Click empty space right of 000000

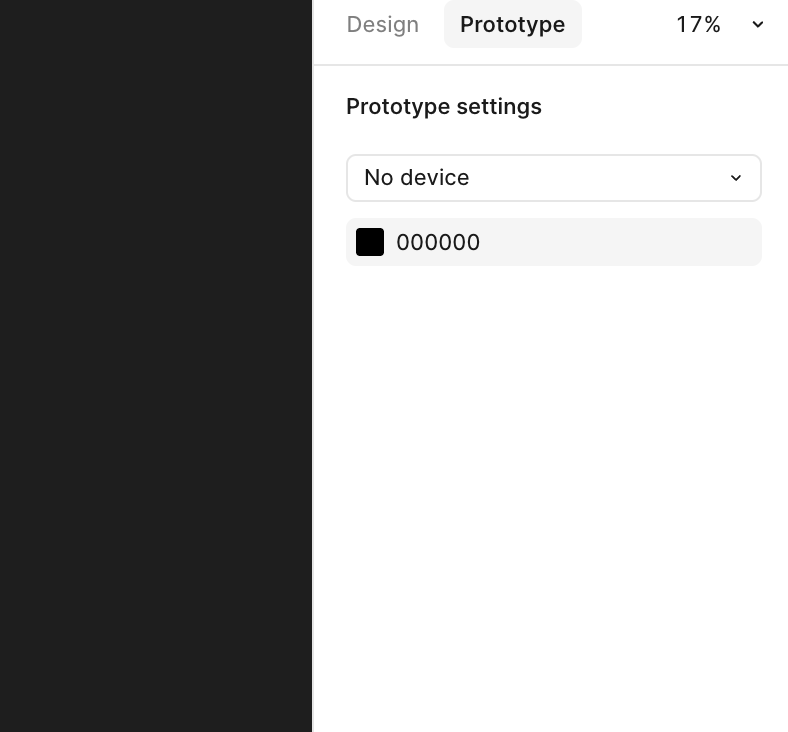tap(621, 242)
